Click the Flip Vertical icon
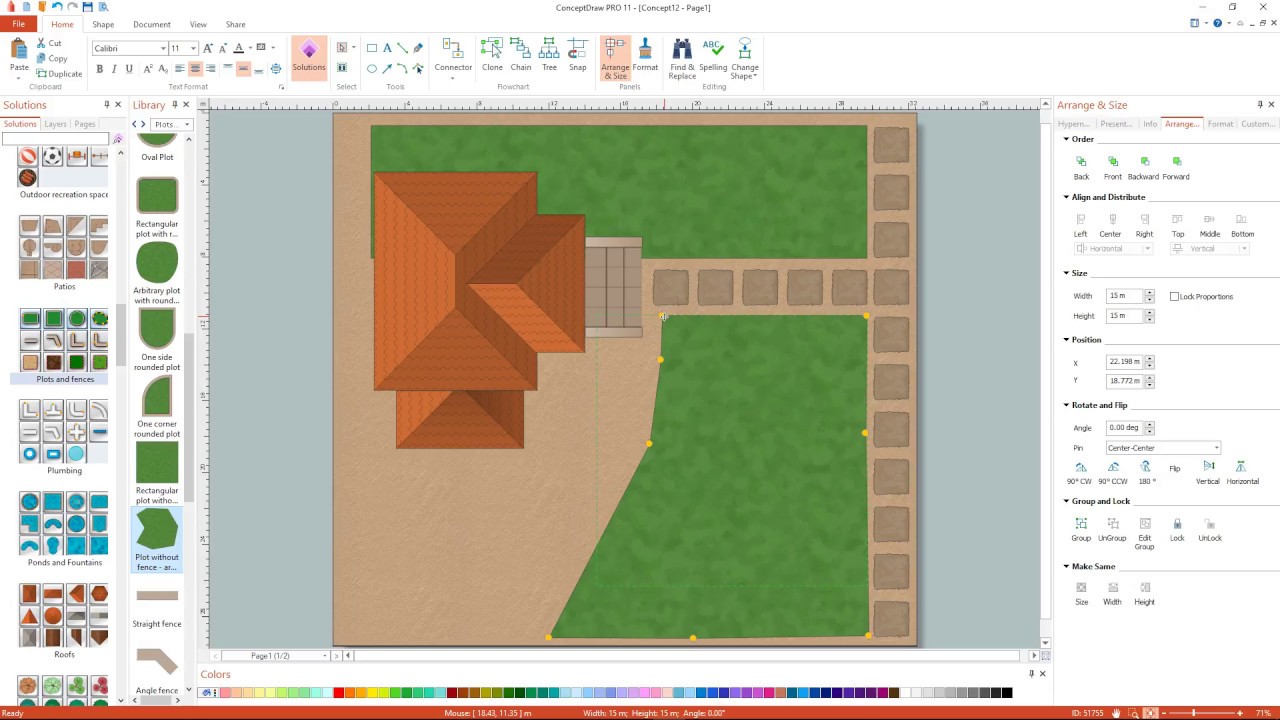The width and height of the screenshot is (1280, 720). click(1208, 468)
